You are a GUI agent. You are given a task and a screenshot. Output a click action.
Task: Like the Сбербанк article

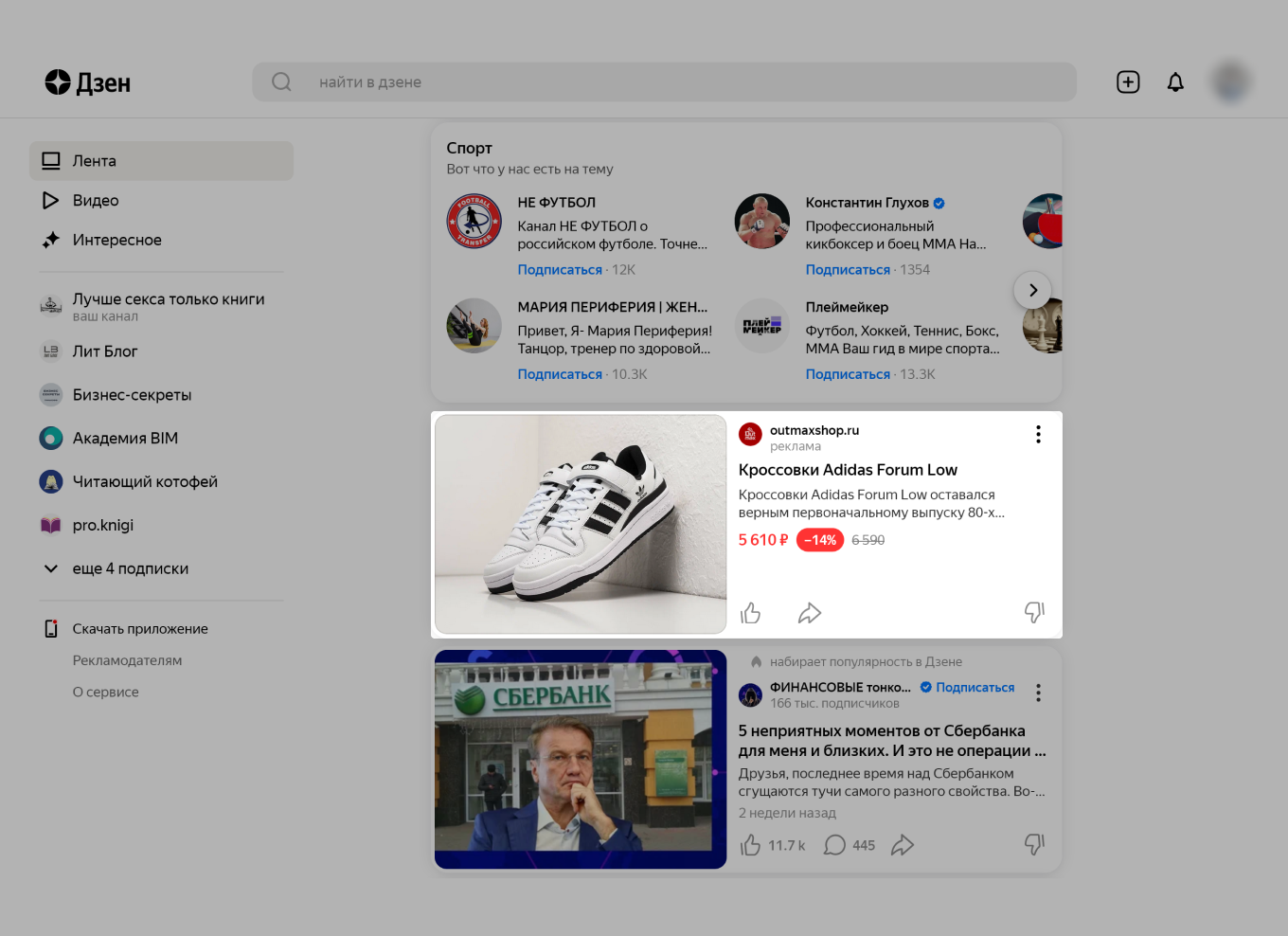point(751,845)
